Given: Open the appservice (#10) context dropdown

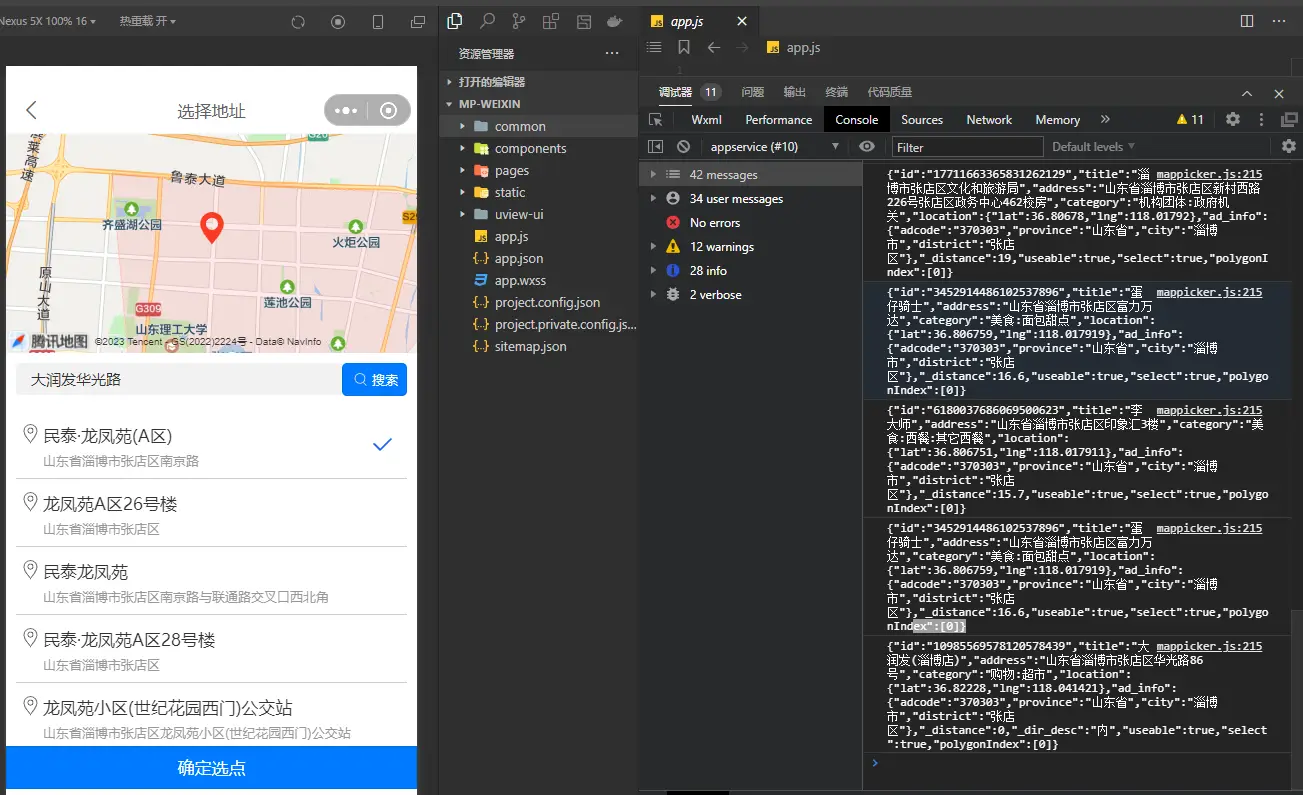Looking at the screenshot, I should [774, 146].
